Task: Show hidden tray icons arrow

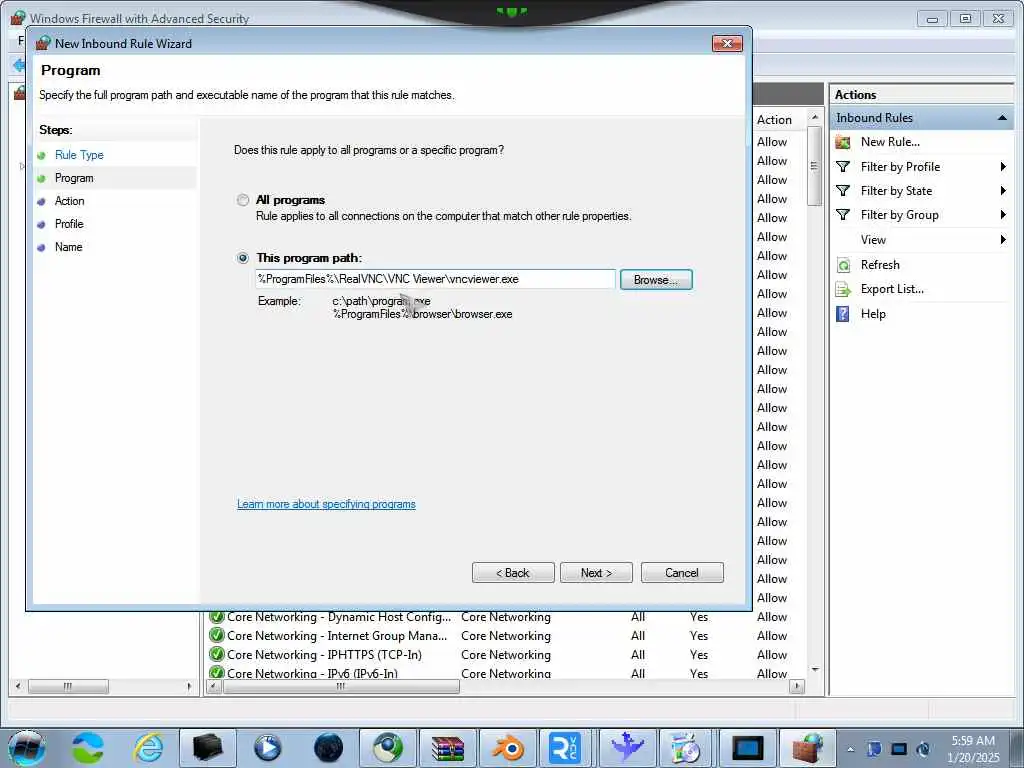Action: [x=850, y=749]
